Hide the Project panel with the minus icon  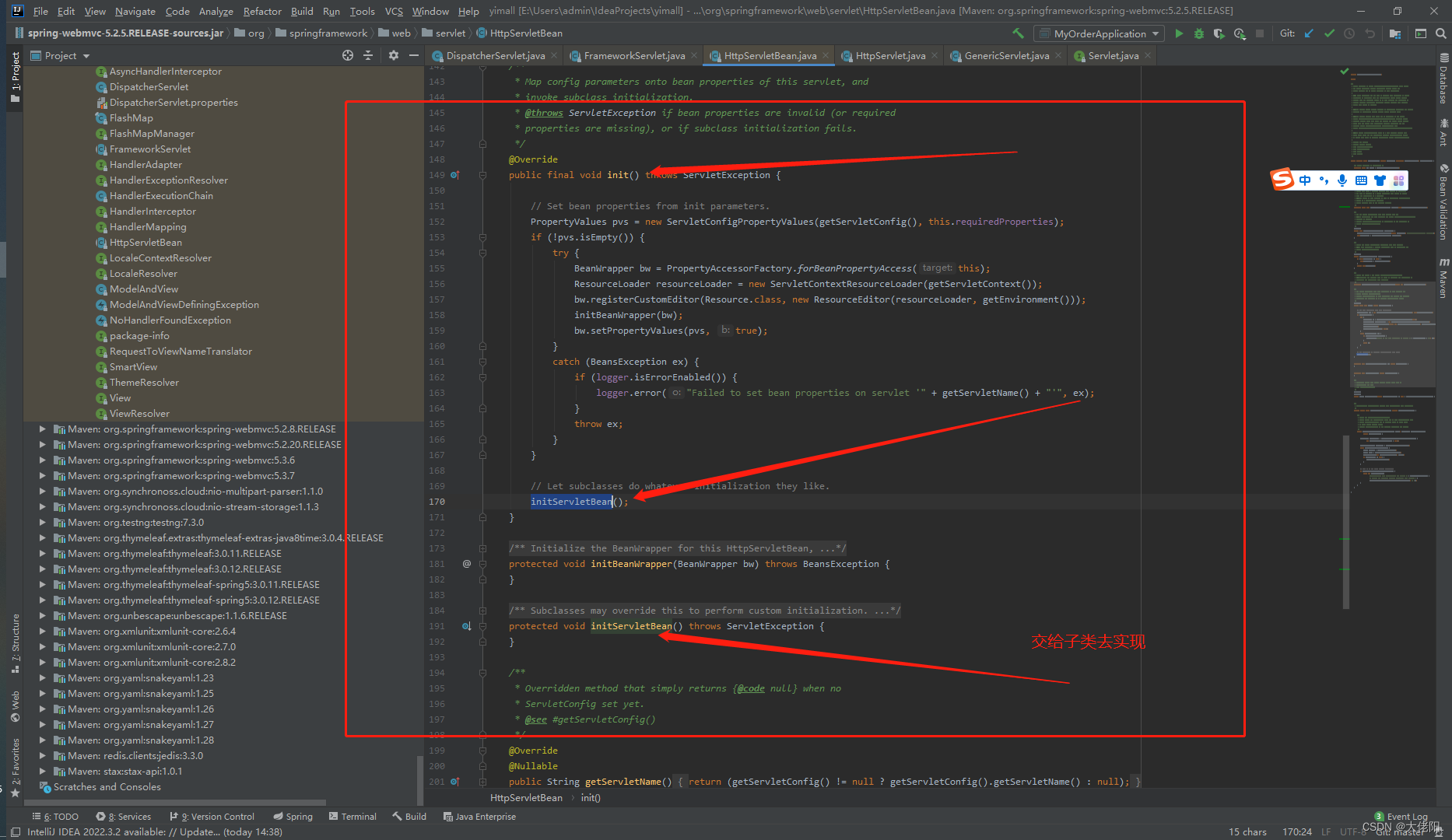coord(414,55)
